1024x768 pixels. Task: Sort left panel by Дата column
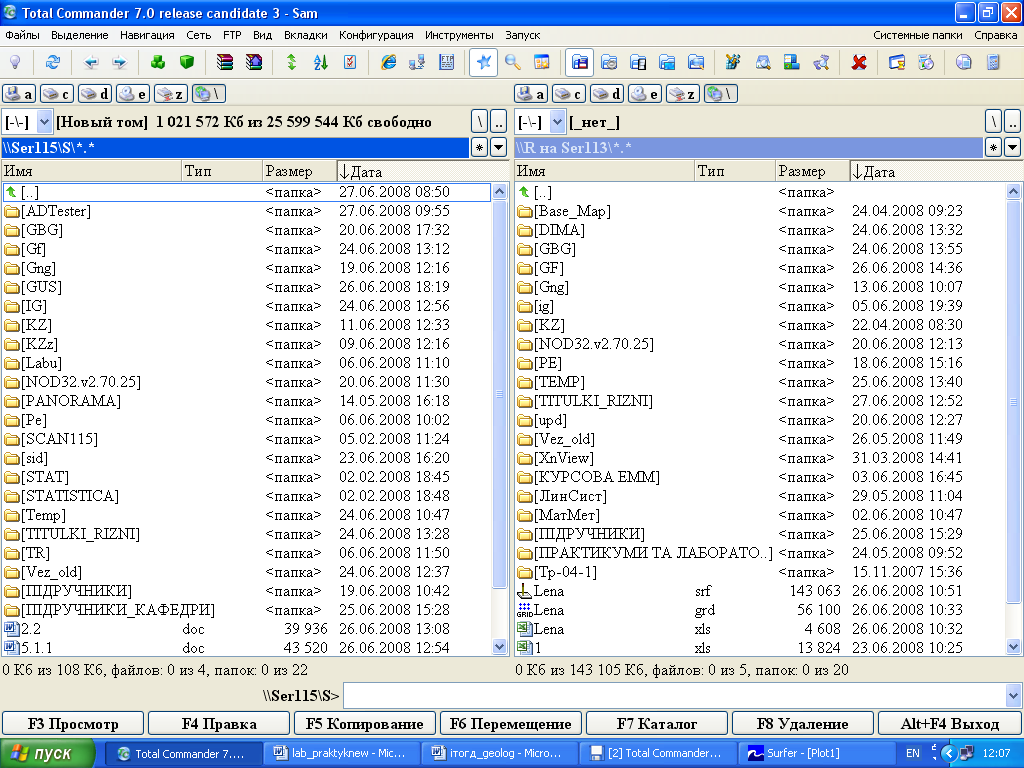423,172
